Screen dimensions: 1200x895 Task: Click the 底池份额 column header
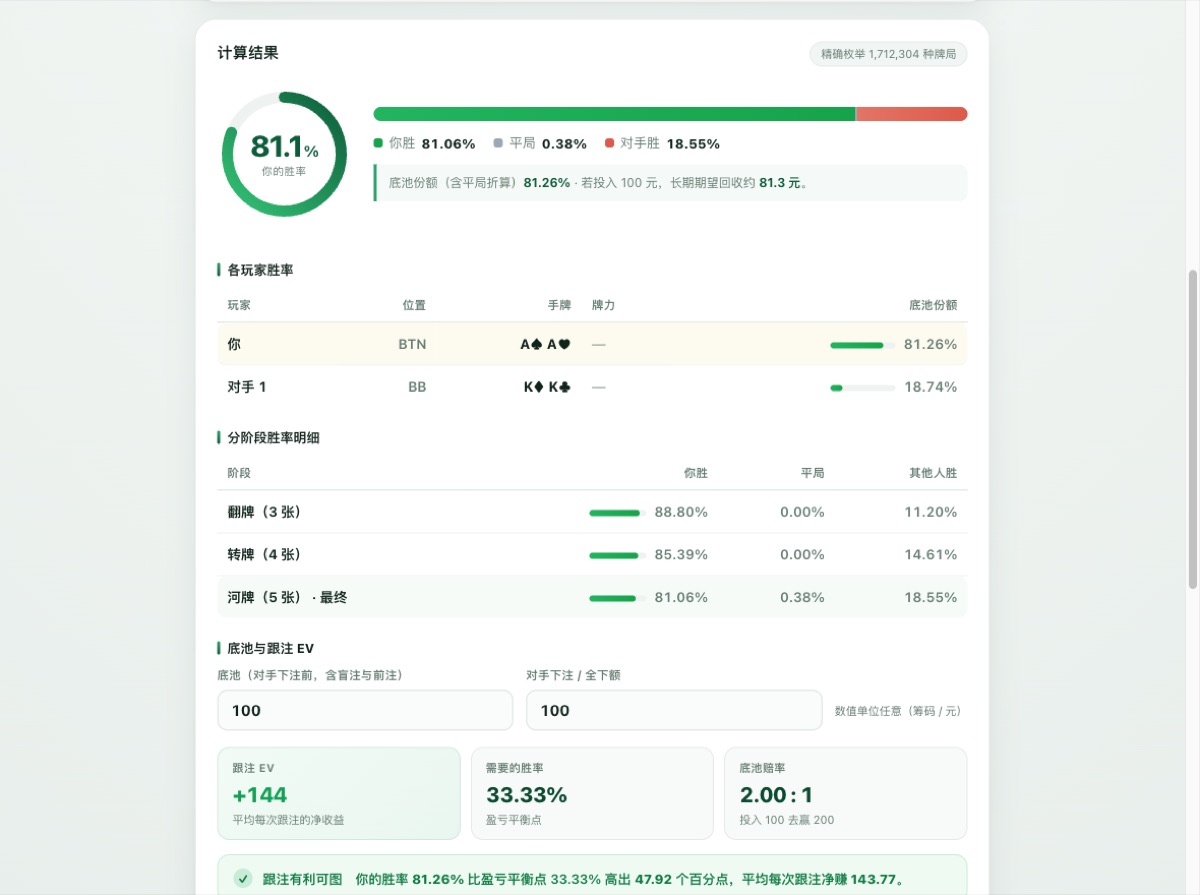933,305
